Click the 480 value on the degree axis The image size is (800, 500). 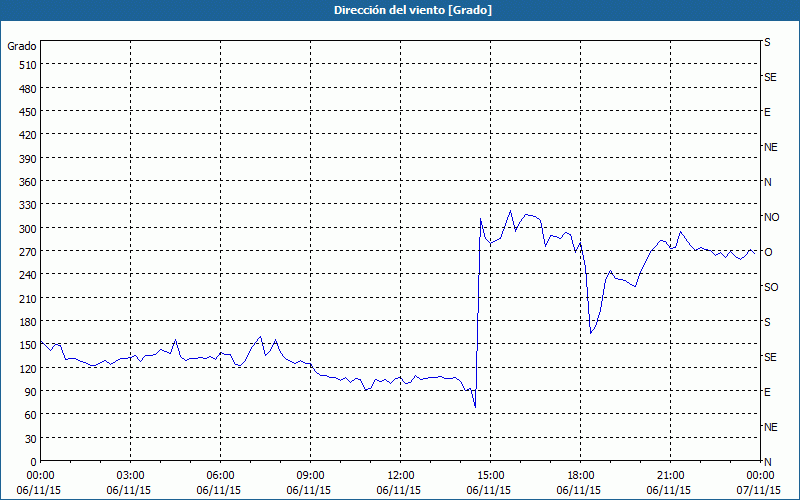tap(28, 89)
